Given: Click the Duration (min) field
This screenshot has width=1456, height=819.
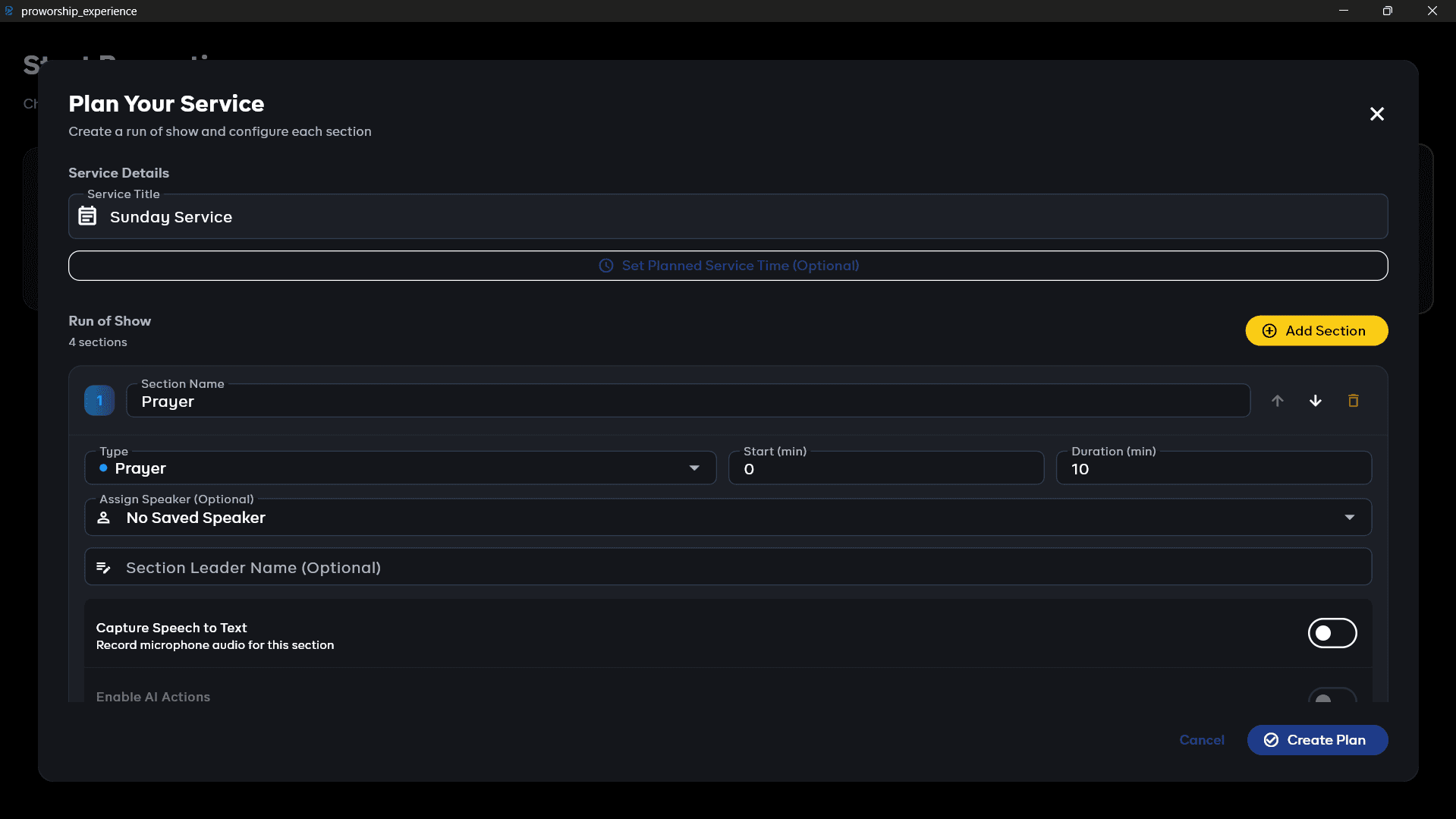Looking at the screenshot, I should 1213,468.
